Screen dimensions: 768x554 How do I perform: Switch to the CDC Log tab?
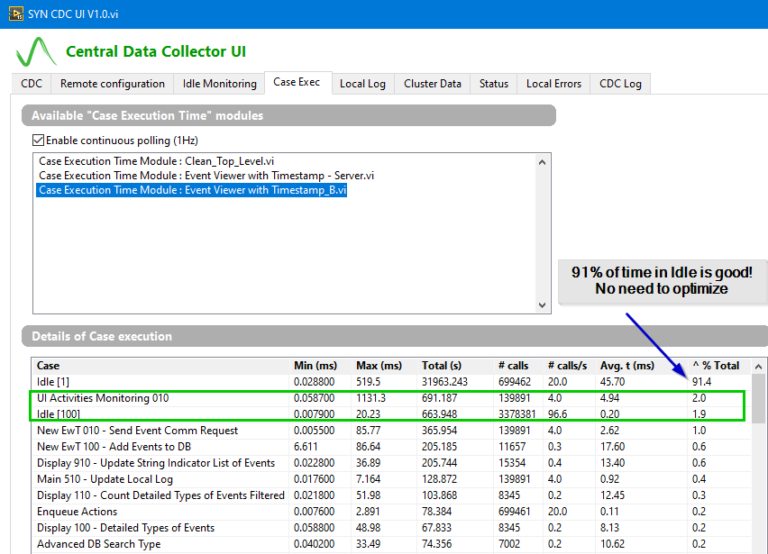coord(620,84)
